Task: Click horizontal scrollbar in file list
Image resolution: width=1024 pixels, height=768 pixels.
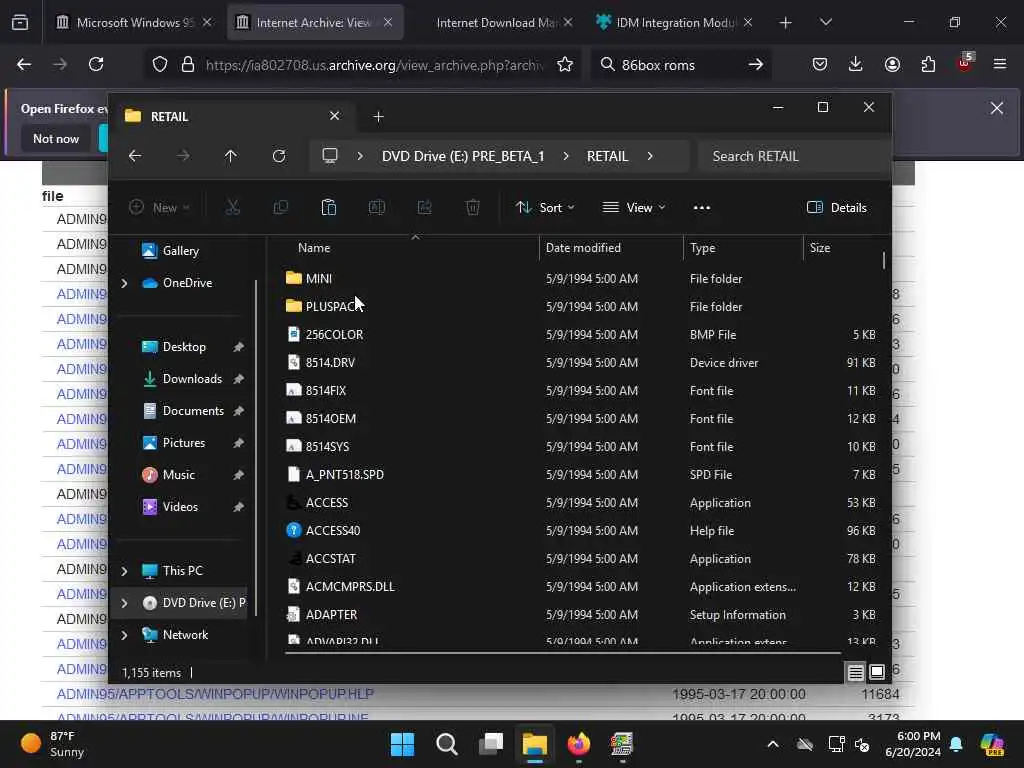Action: (563, 652)
